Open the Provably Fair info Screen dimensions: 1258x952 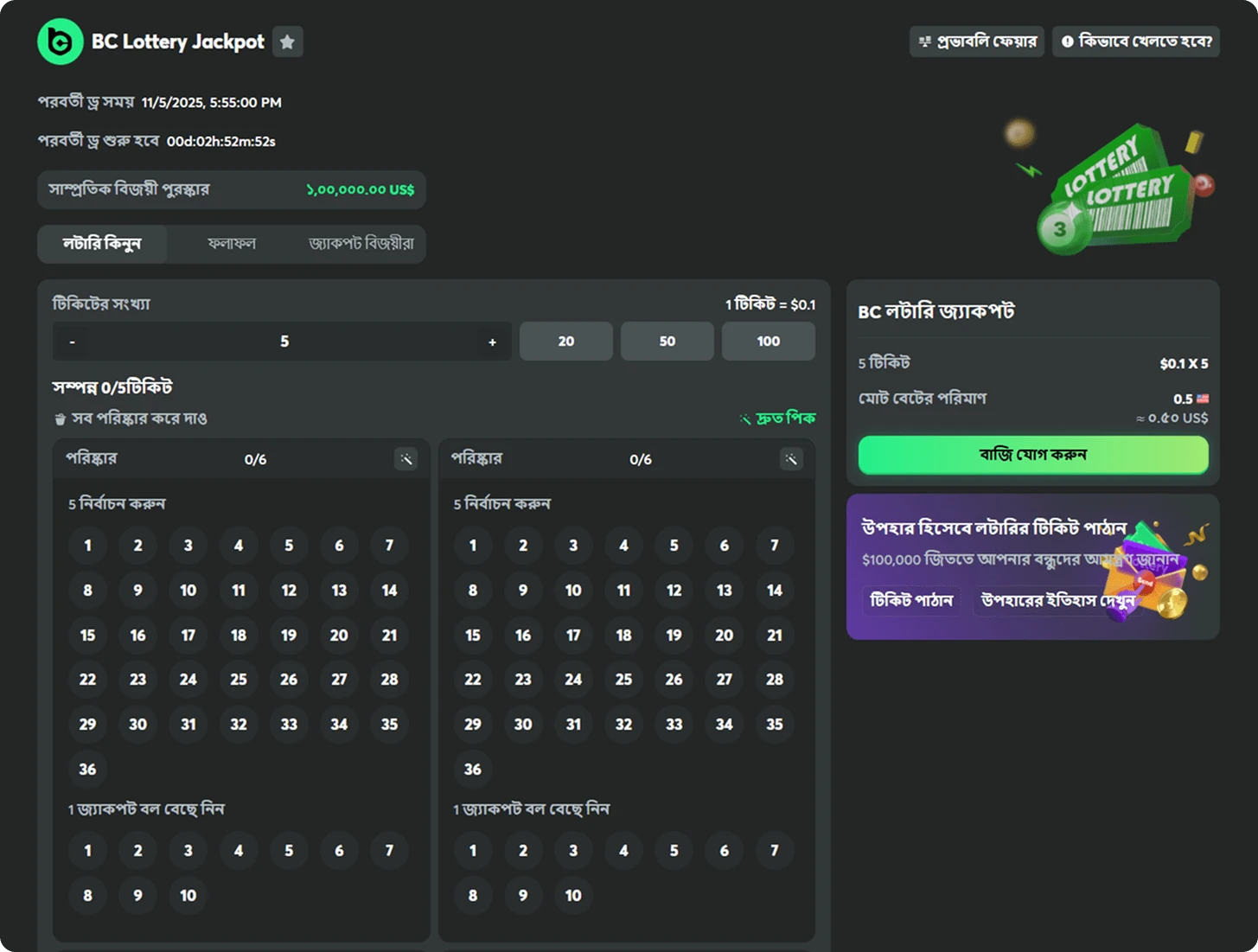point(977,42)
